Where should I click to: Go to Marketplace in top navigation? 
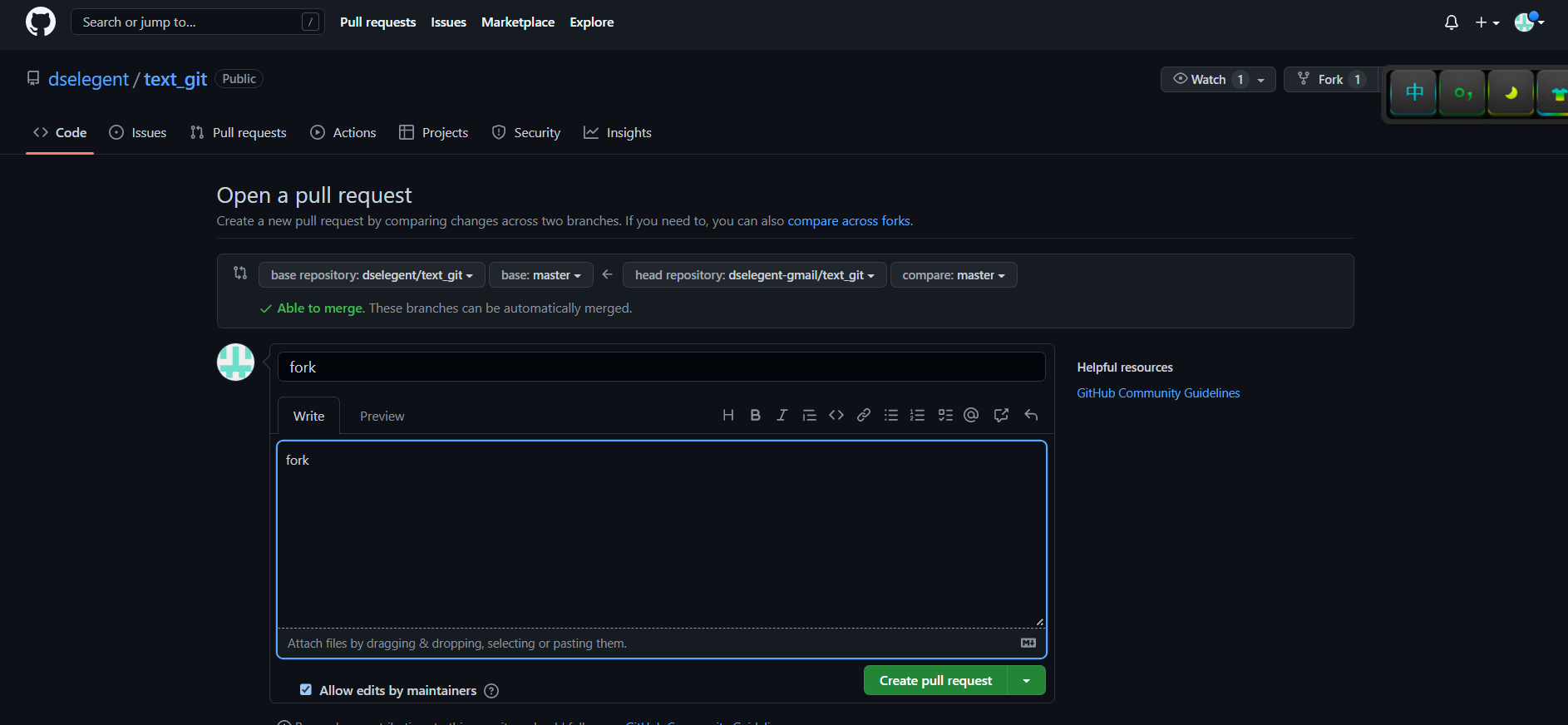coord(518,22)
